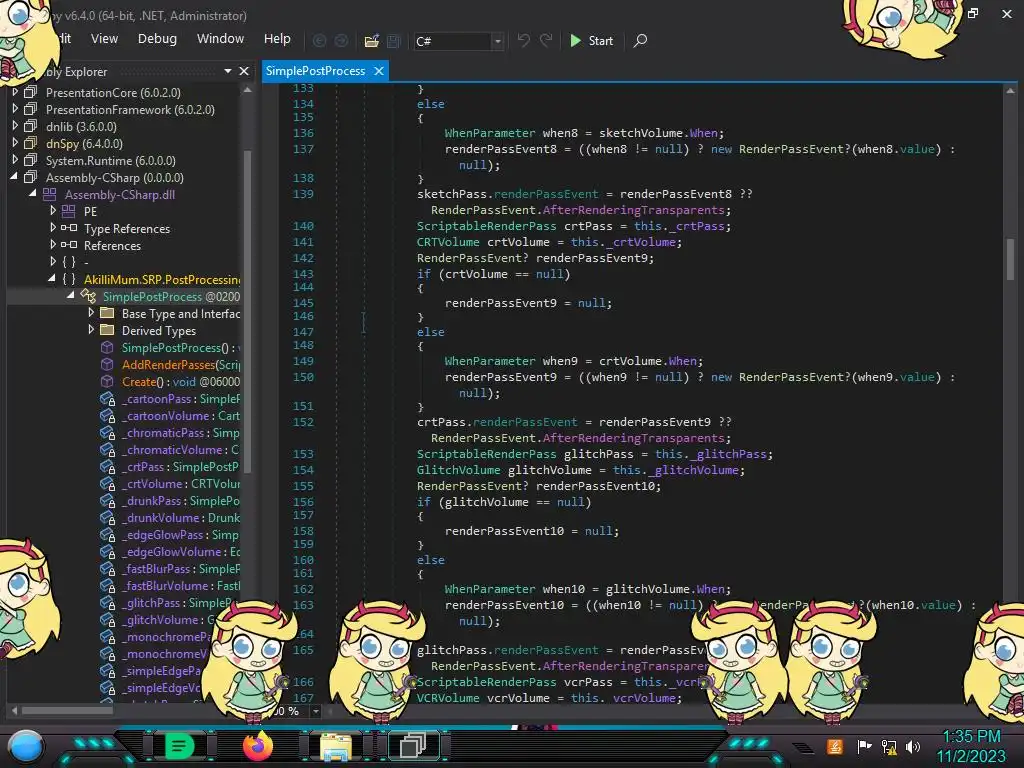The height and width of the screenshot is (768, 1024).
Task: Open the Base Type and Interfaces folder
Action: [181, 313]
